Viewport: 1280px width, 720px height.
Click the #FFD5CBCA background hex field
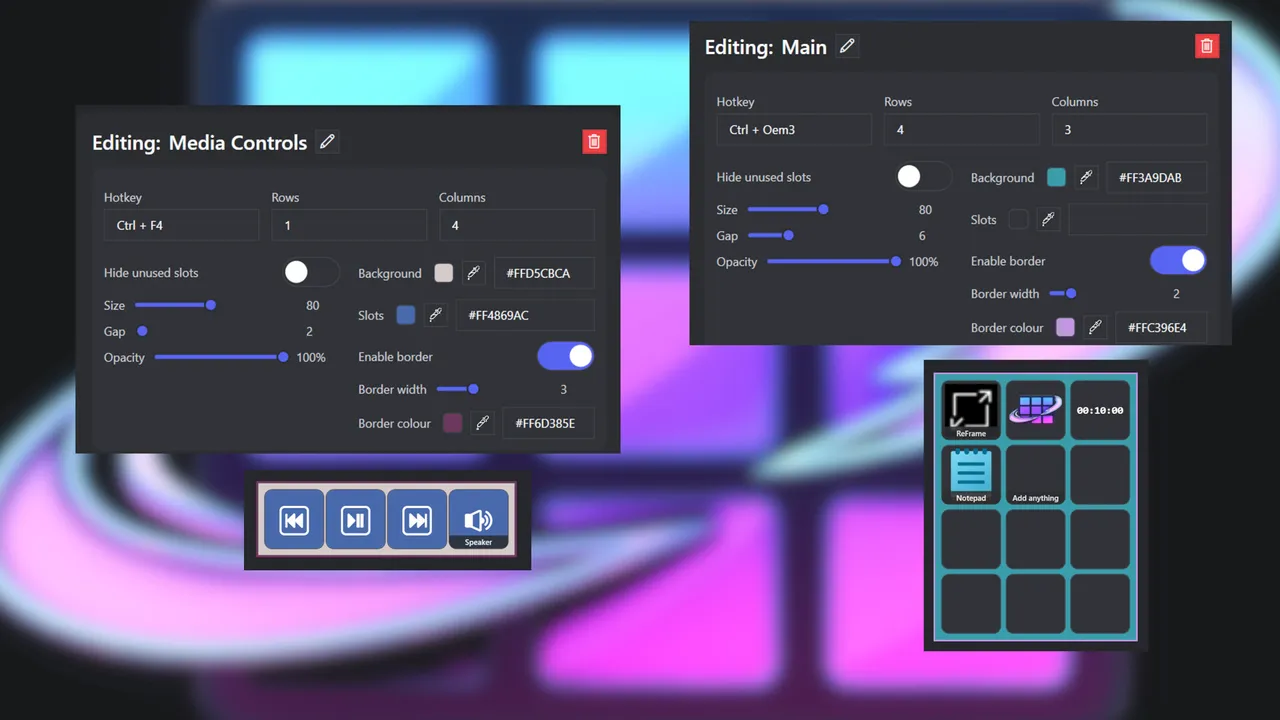pyautogui.click(x=544, y=273)
